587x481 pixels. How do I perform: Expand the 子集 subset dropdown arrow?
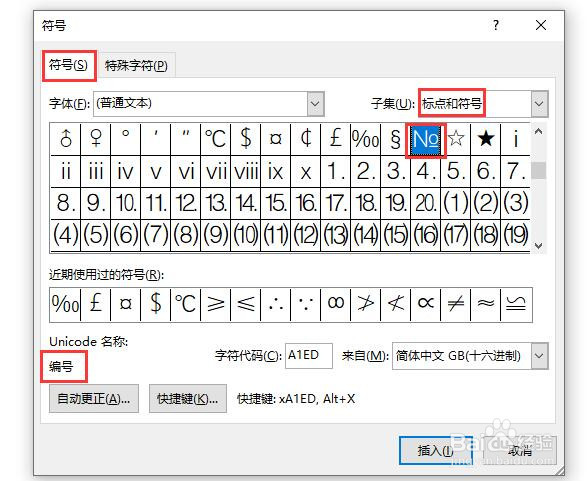pyautogui.click(x=539, y=104)
